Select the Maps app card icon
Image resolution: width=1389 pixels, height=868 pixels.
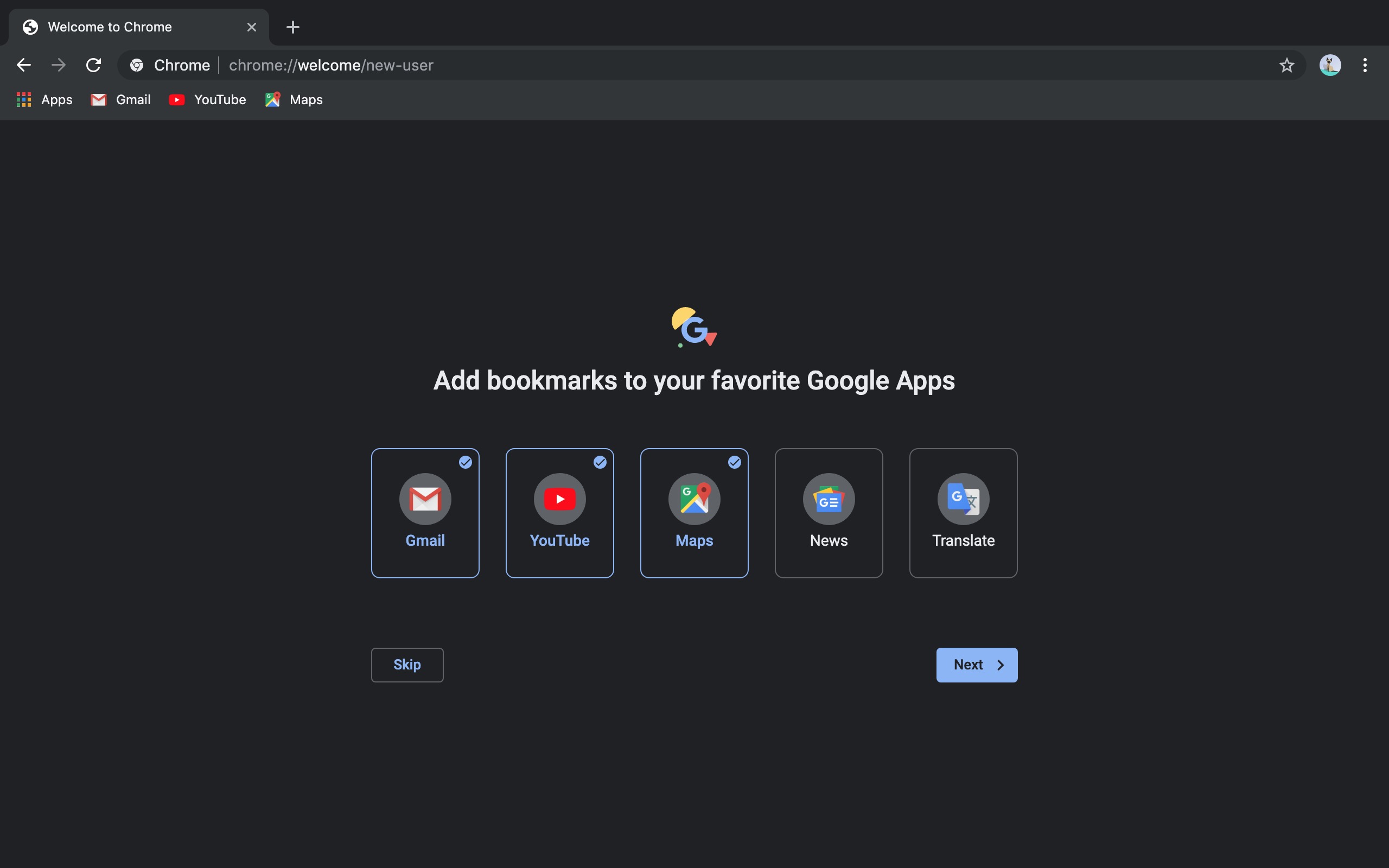click(694, 499)
